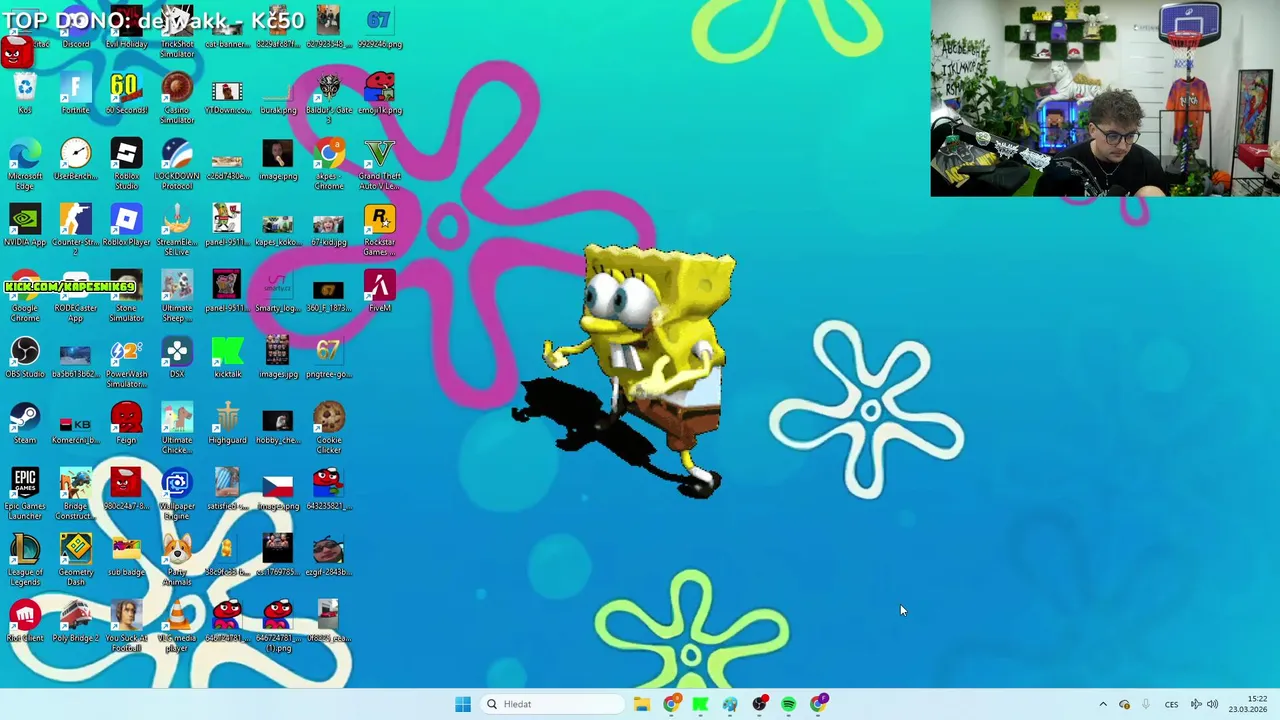1280x720 pixels.
Task: Open the CES keyboard language switcher
Action: point(1171,704)
